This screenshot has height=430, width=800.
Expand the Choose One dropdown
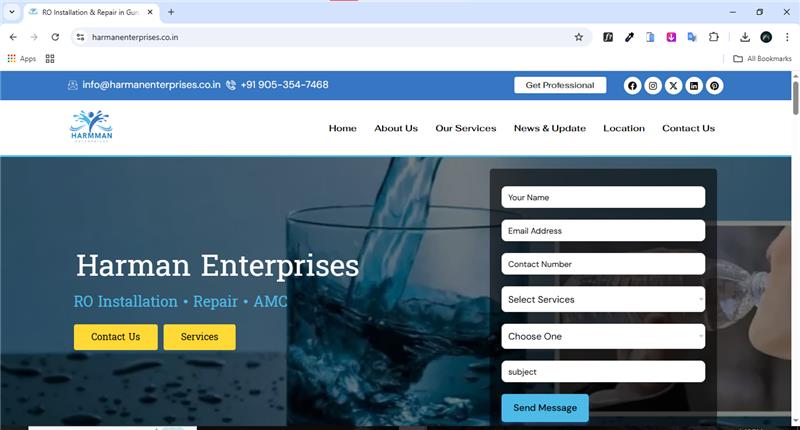(x=603, y=337)
